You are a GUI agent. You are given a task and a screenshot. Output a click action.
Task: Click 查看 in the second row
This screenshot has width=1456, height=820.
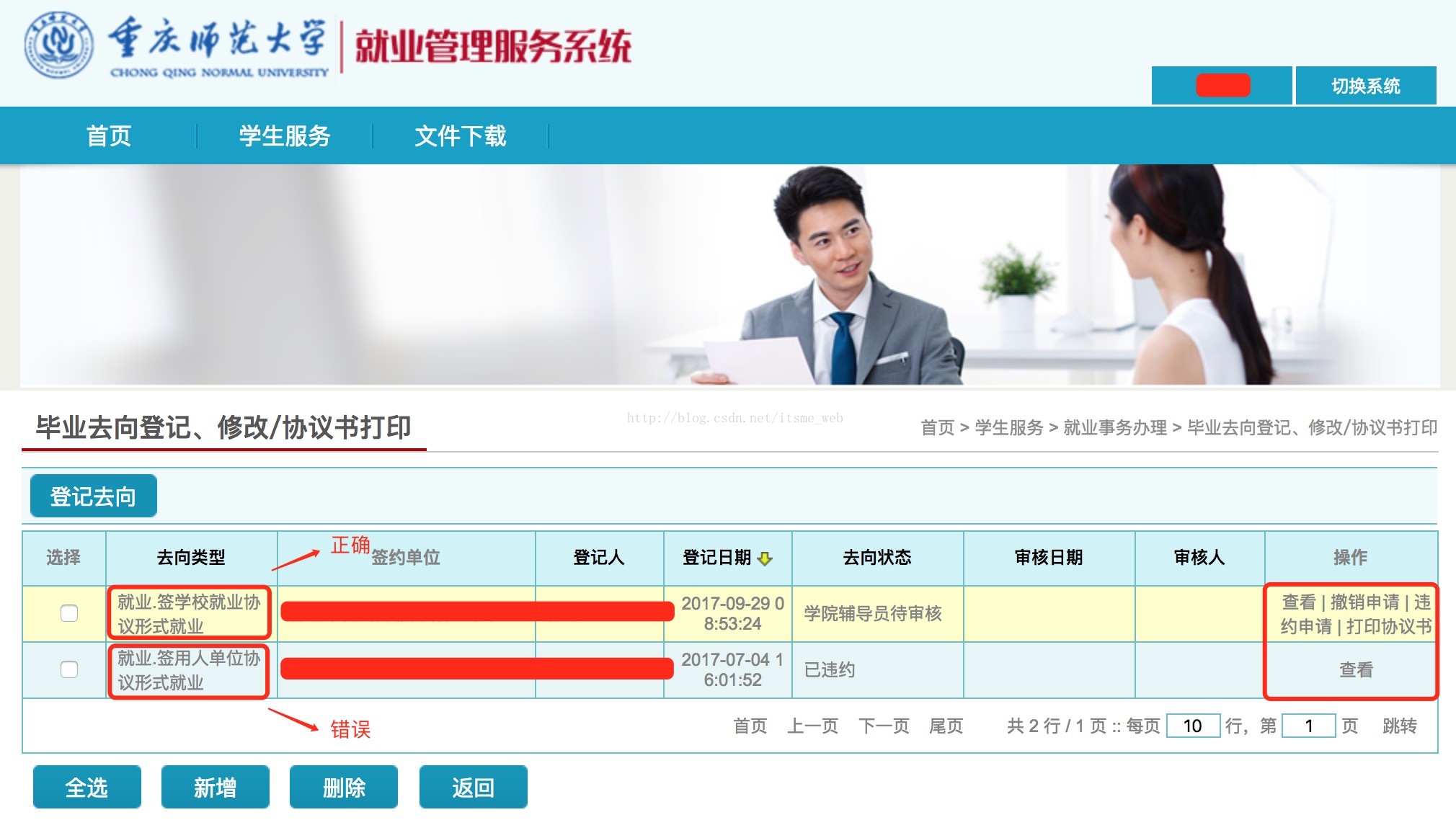[x=1356, y=669]
